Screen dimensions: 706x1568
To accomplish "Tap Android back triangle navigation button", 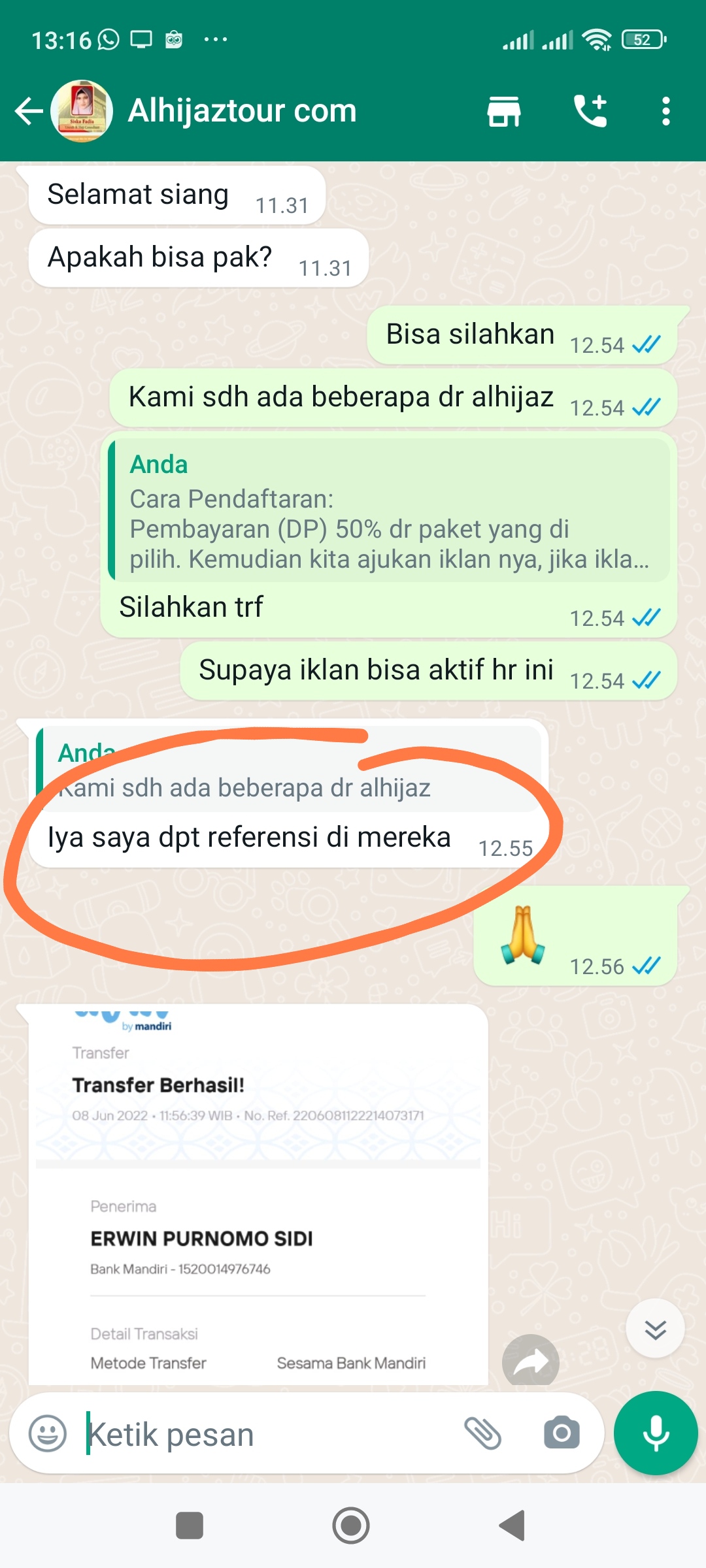I will pos(513,1526).
